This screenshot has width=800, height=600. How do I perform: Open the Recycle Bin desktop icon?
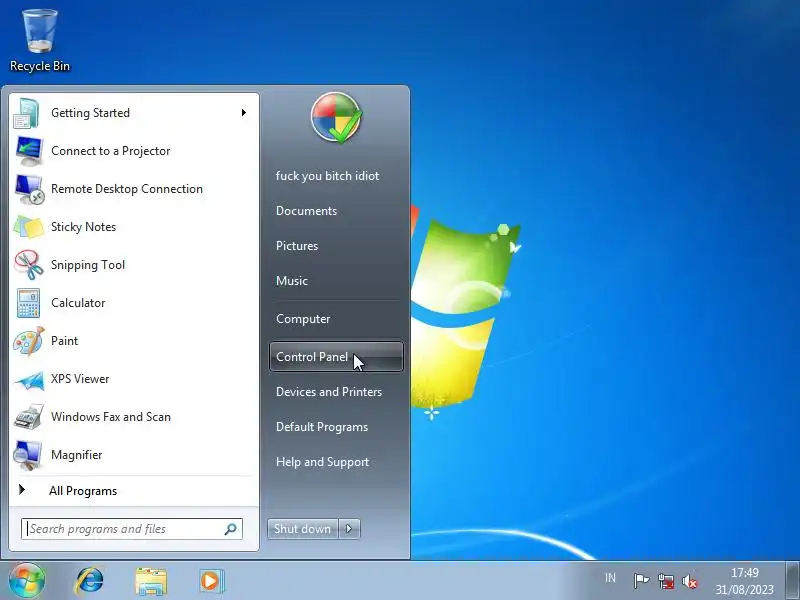(x=40, y=40)
